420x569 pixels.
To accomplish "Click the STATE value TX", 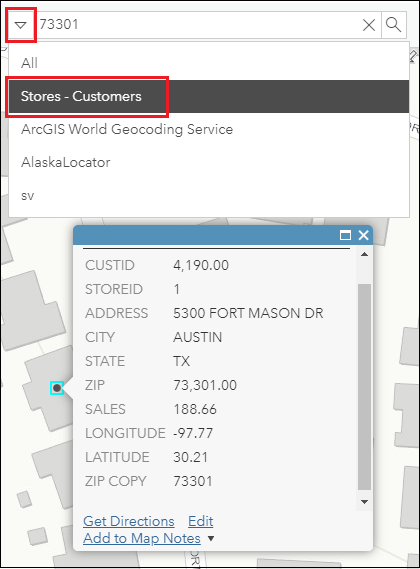I will click(x=182, y=361).
